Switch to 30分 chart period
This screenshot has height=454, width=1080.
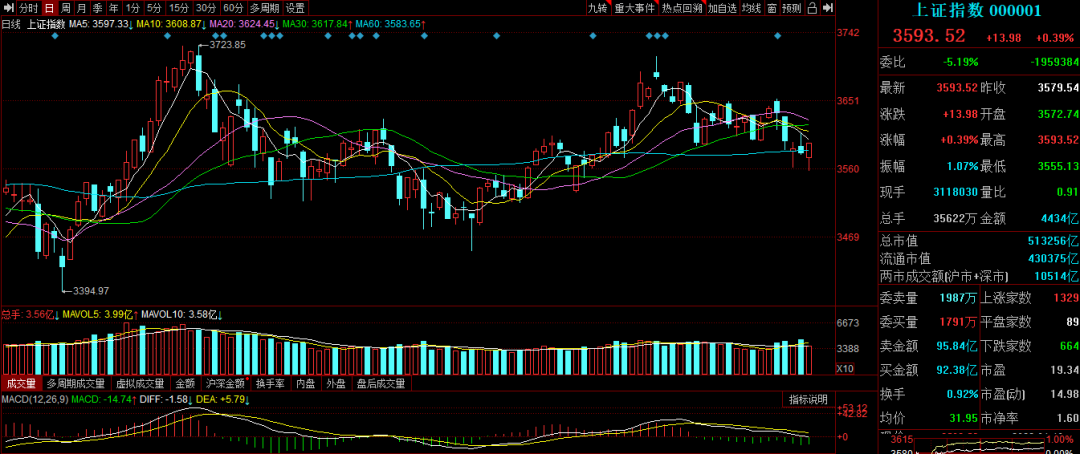point(206,8)
